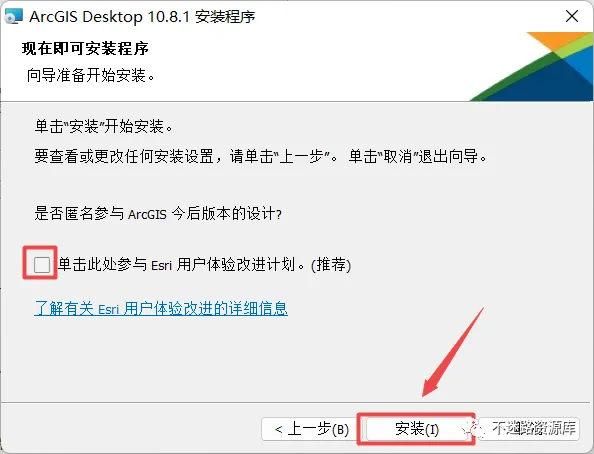Click the ArcGIS installer icon in title bar

pyautogui.click(x=14, y=16)
